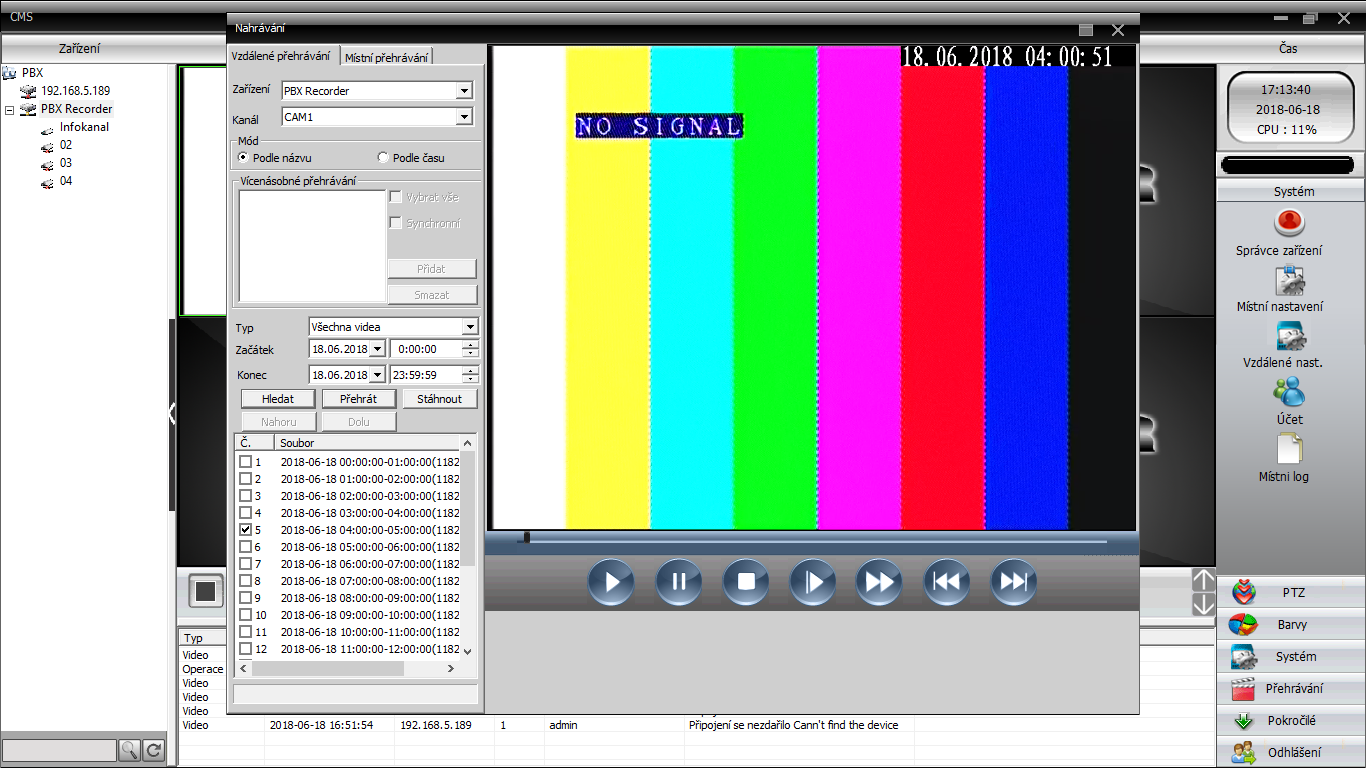Viewport: 1366px width, 768px height.
Task: Click the Stáhnout download button
Action: click(440, 399)
